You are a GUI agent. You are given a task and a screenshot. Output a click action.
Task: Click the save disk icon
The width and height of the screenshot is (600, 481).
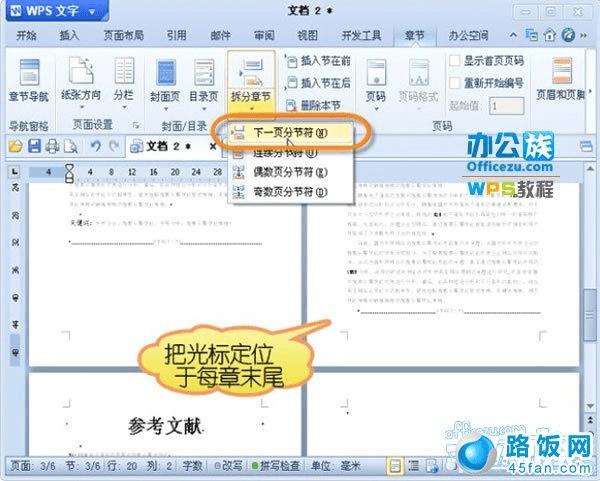click(x=34, y=146)
